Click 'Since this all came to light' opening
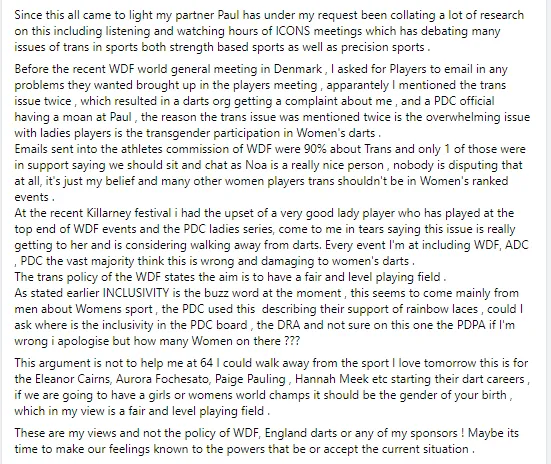Image resolution: width=551 pixels, height=464 pixels. click(76, 15)
